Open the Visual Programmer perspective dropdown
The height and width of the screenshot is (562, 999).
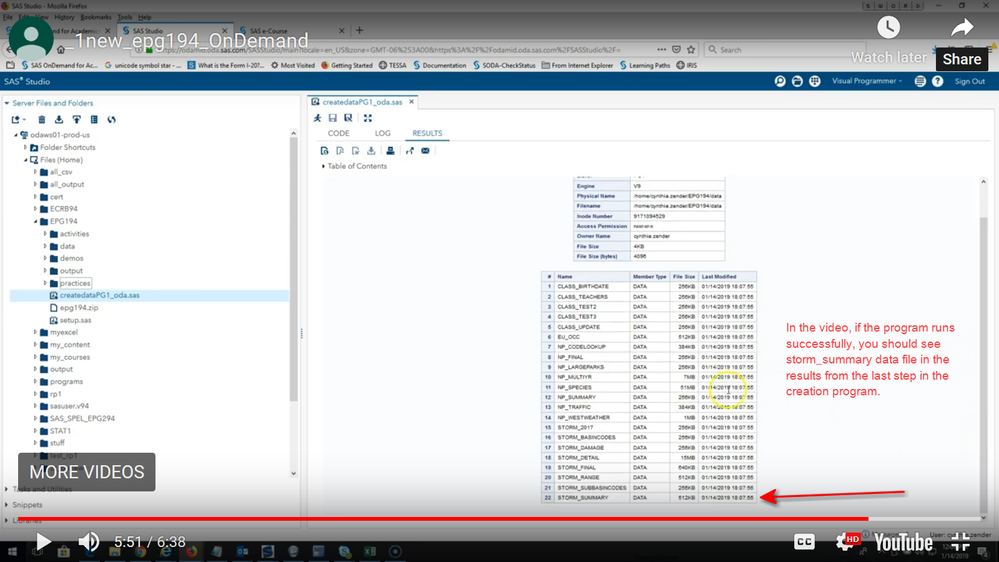(x=866, y=82)
